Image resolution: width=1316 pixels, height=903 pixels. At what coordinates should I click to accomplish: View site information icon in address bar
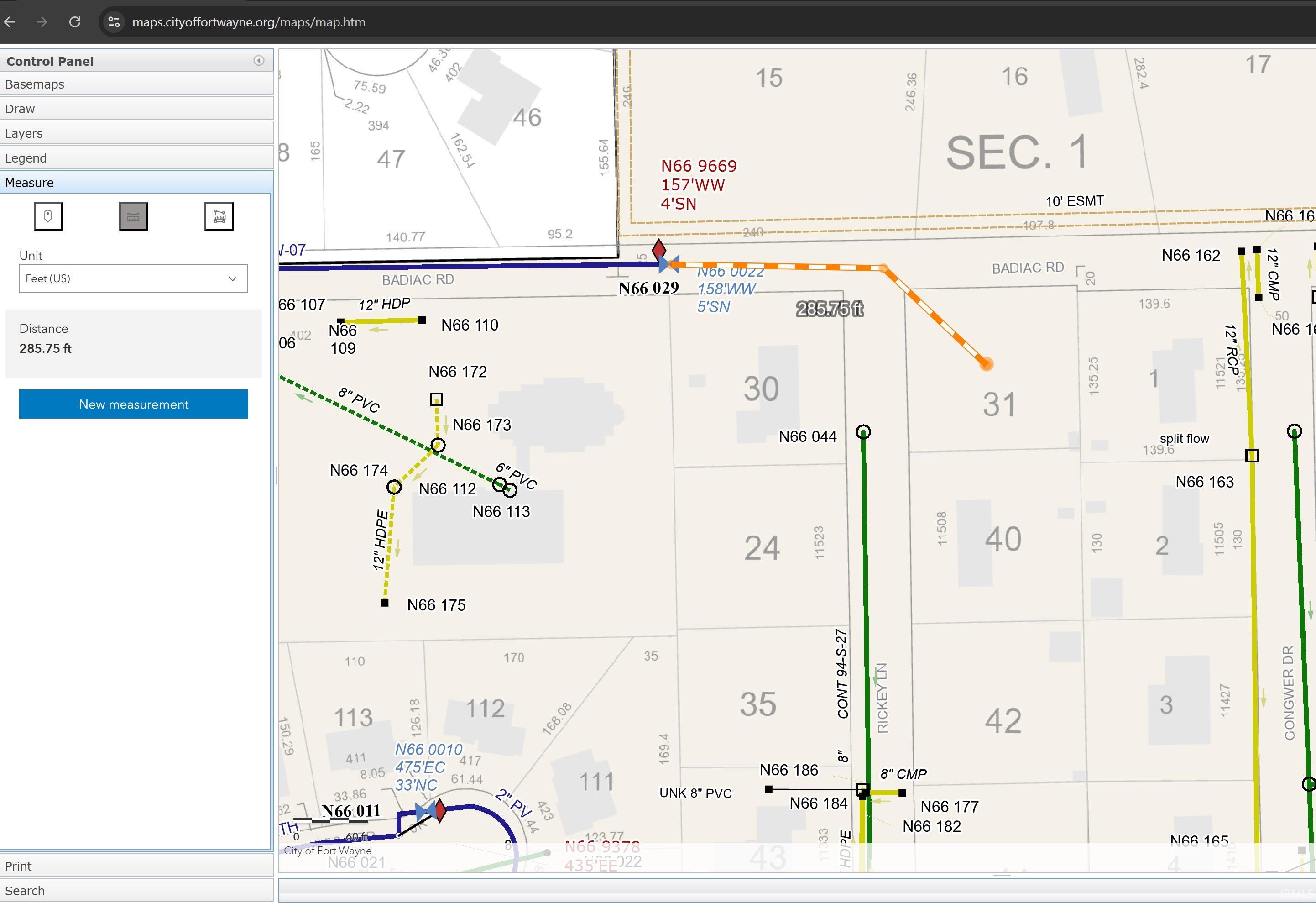click(114, 22)
